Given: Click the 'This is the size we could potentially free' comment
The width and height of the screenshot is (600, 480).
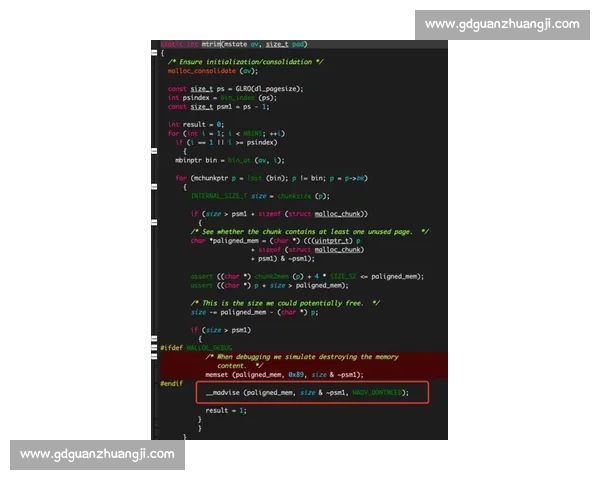Looking at the screenshot, I should point(285,301).
